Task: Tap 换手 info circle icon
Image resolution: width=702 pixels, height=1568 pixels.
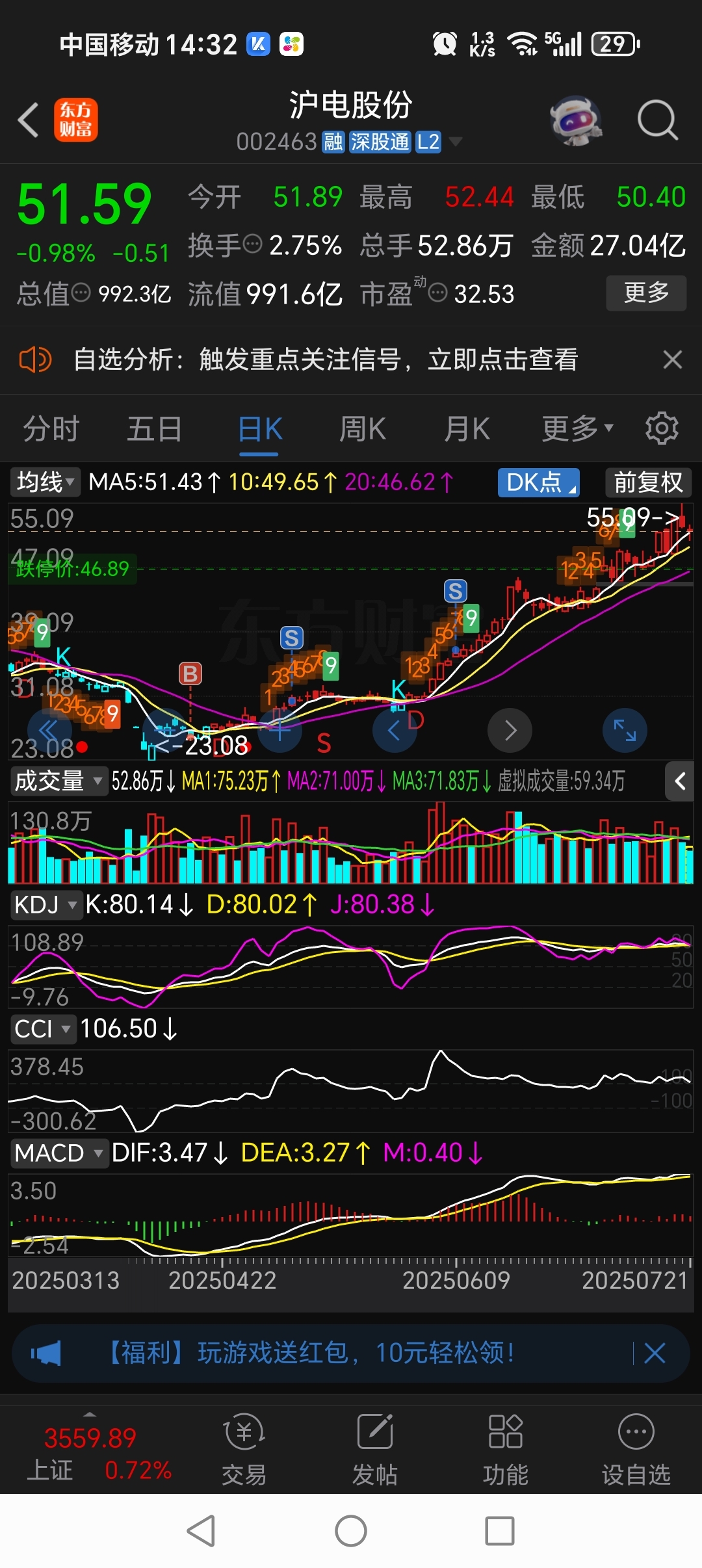Action: pyautogui.click(x=252, y=244)
